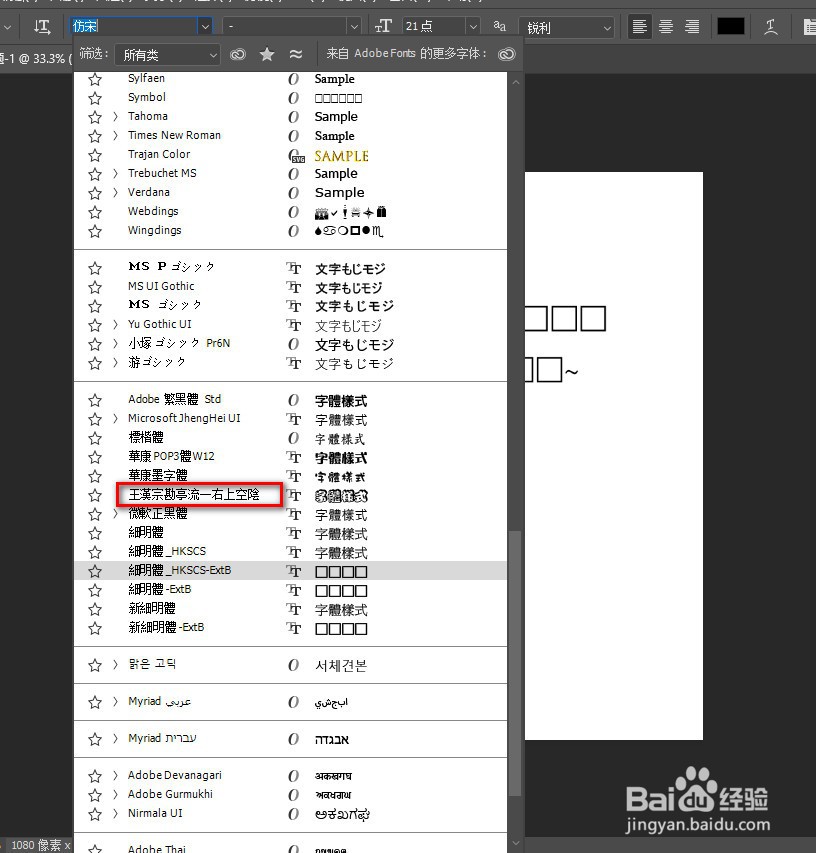This screenshot has height=853, width=816.
Task: Expand Nirmala UI font family
Action: [x=115, y=814]
